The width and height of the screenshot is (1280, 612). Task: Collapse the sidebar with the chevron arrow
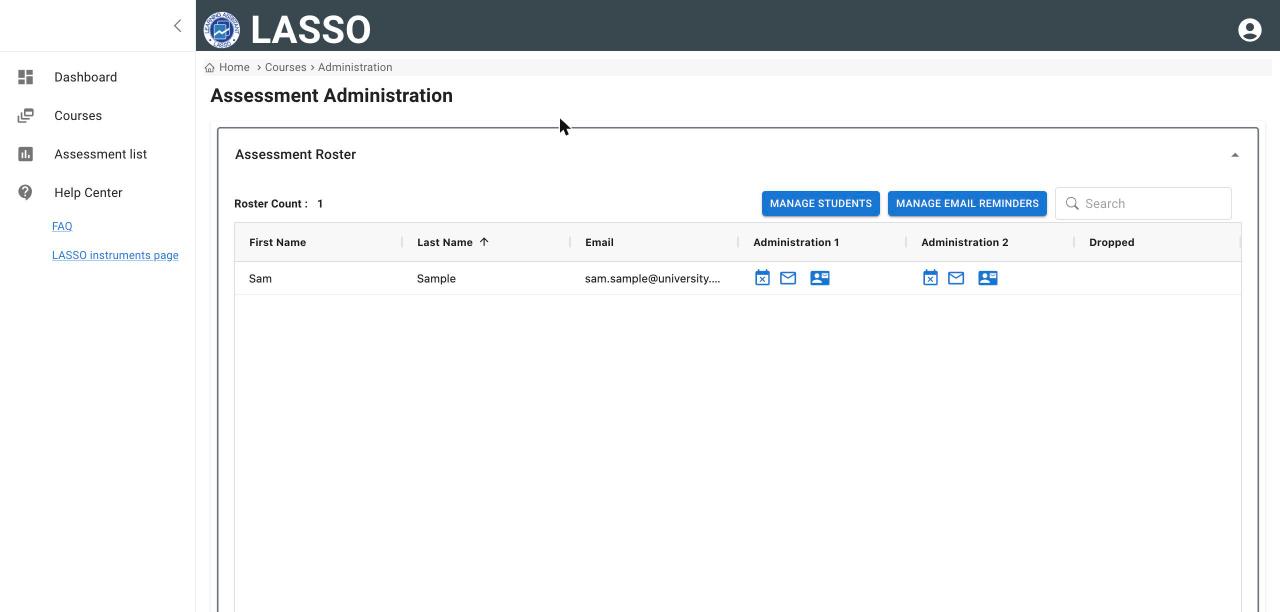(x=177, y=26)
